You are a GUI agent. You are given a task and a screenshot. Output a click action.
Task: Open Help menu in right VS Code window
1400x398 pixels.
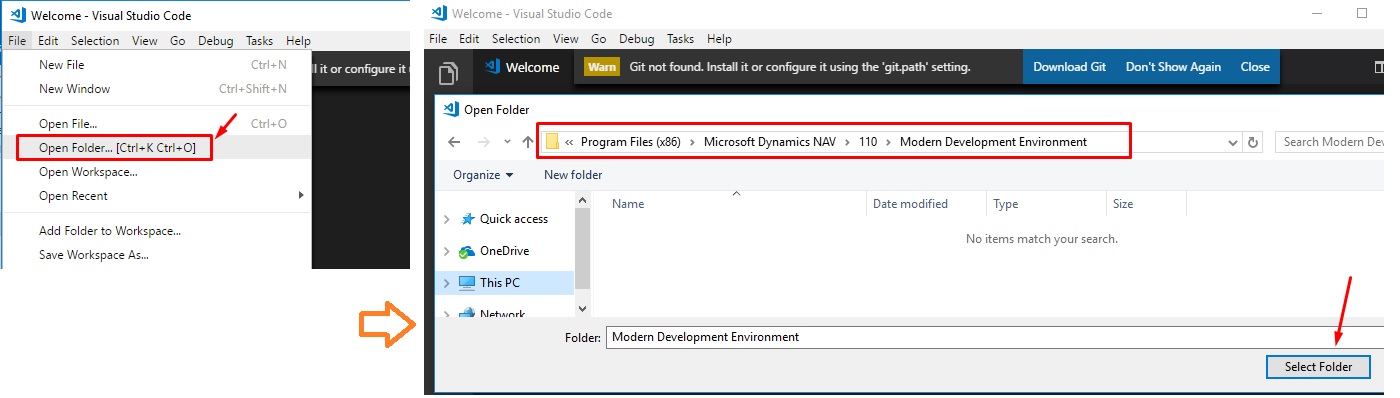(719, 39)
